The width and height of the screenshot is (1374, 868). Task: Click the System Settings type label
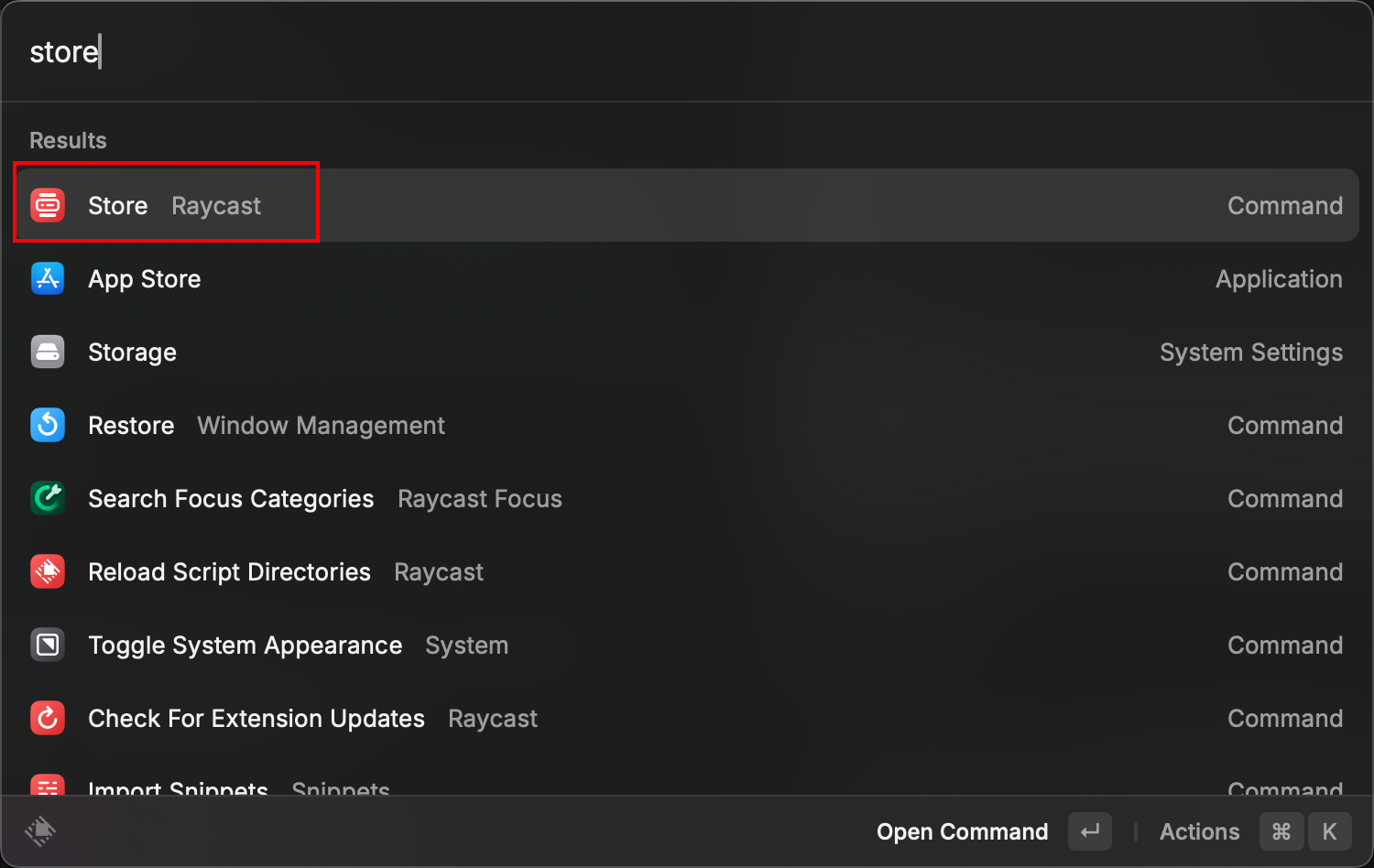click(x=1251, y=353)
